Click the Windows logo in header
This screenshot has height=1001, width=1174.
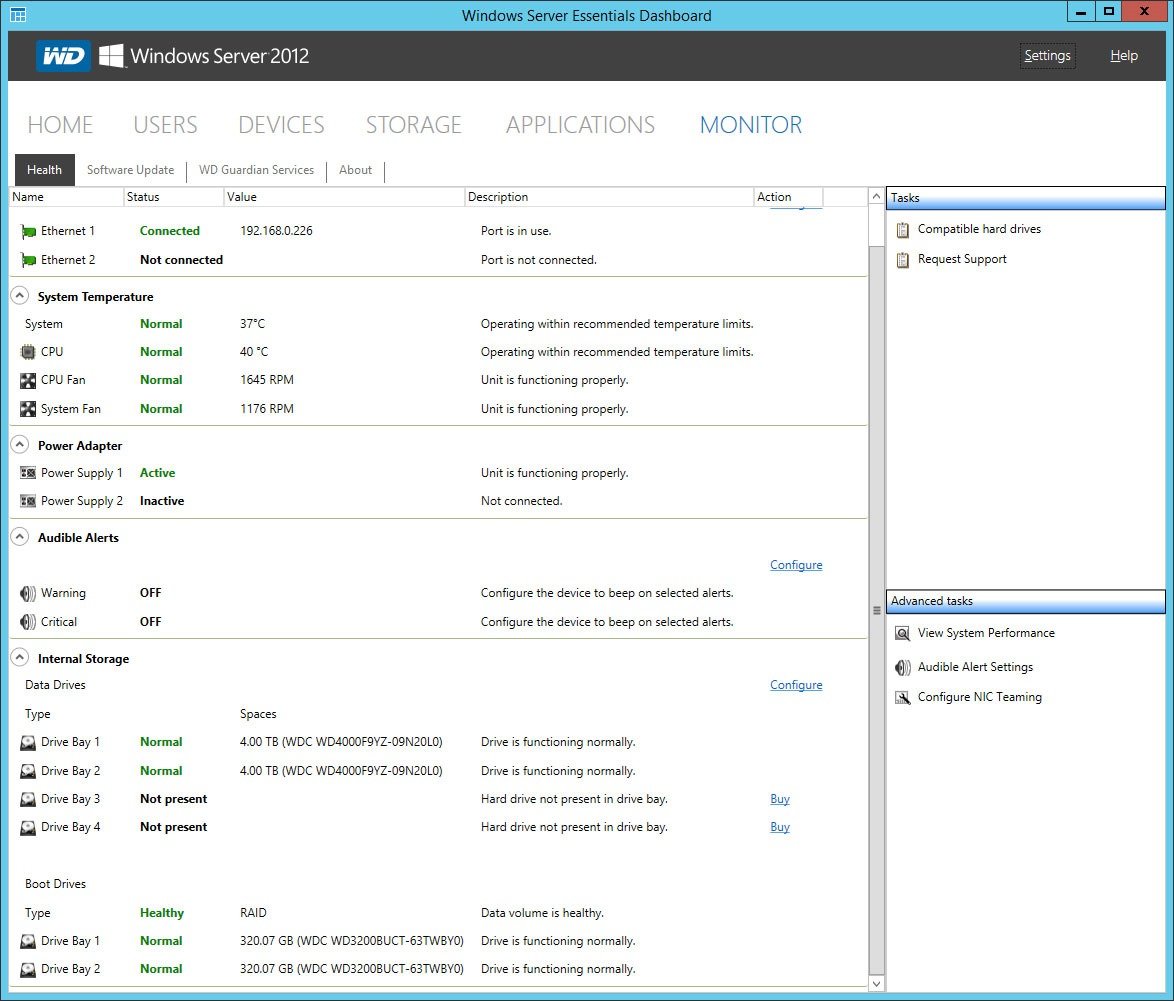(x=112, y=55)
